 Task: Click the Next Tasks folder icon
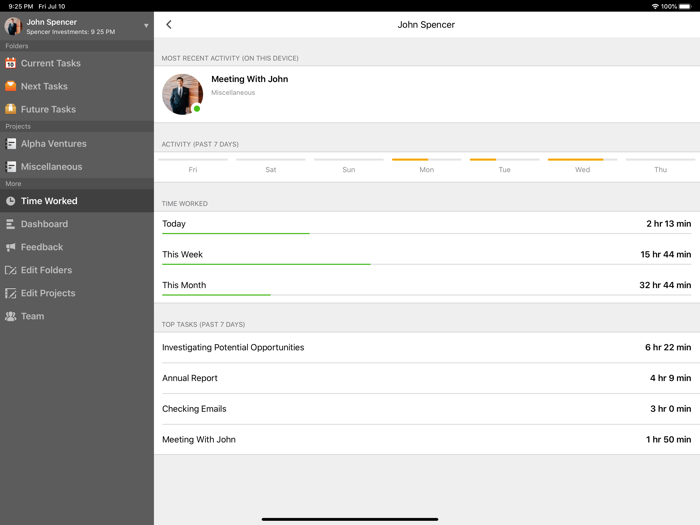pos(11,86)
